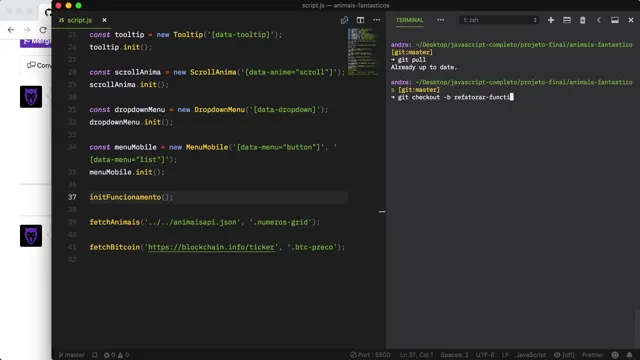Viewport: 640px width, 360px height.
Task: Open Conversation tab in browser window
Action: click(x=39, y=65)
